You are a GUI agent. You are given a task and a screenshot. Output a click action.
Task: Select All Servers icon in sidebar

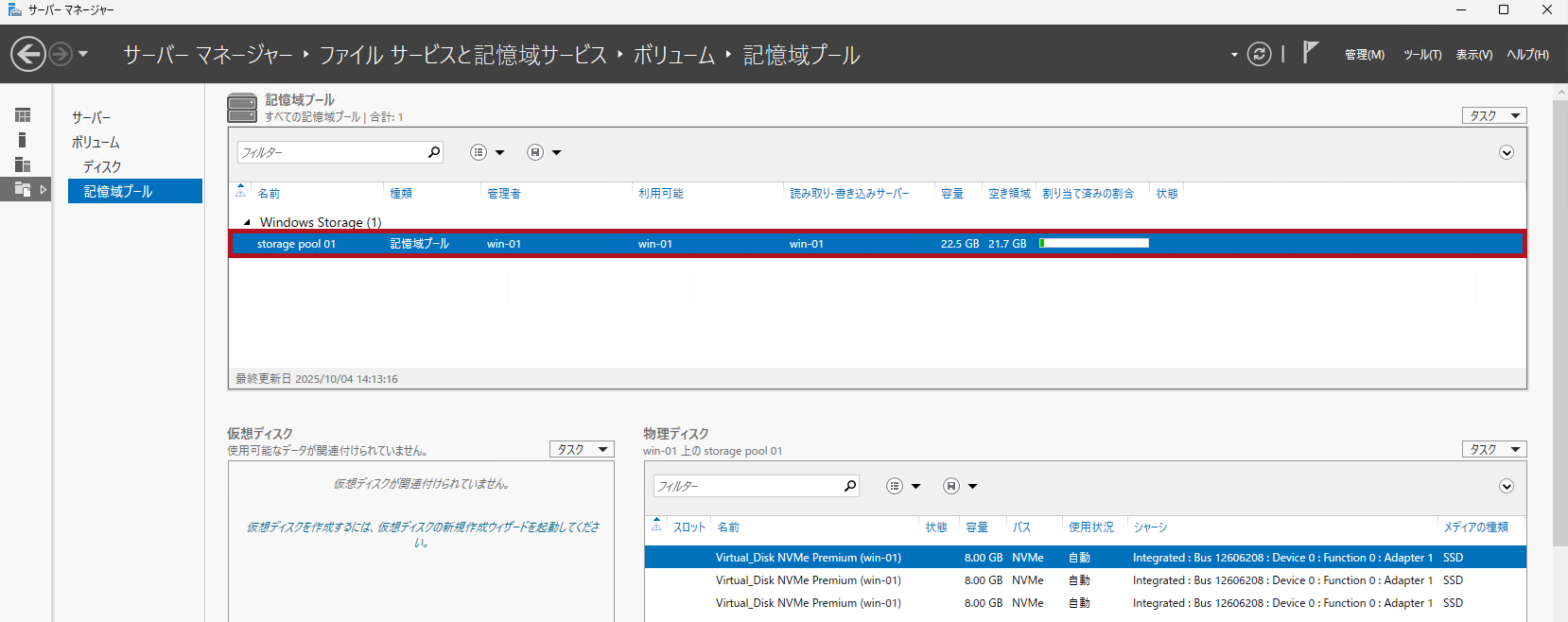(23, 164)
